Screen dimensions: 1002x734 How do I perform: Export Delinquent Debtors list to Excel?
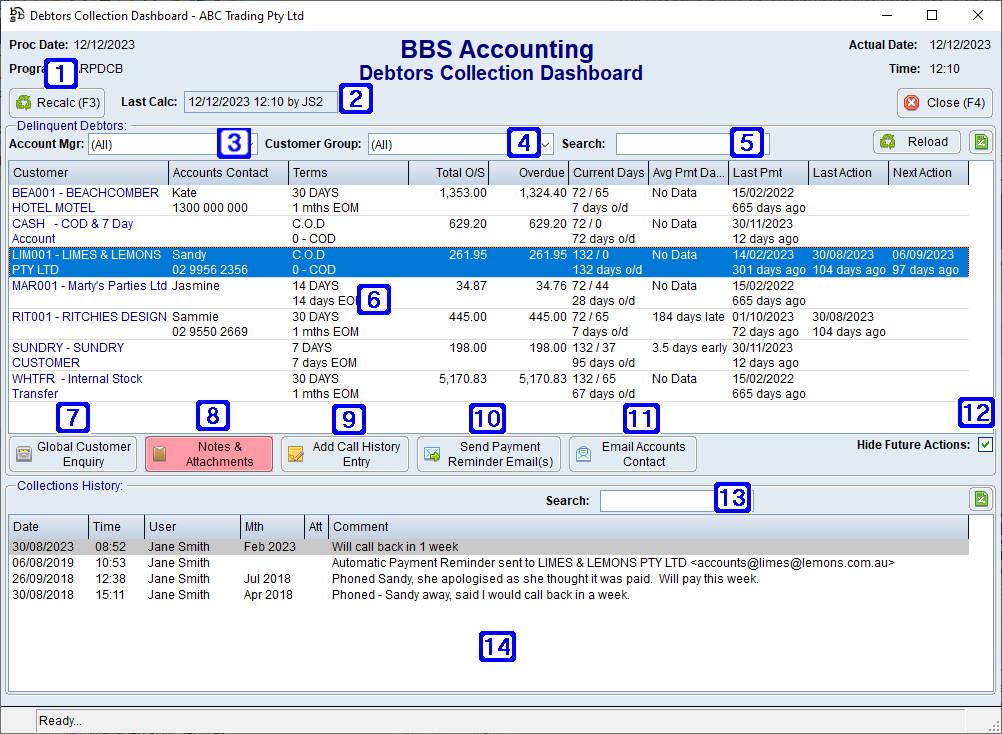pos(981,141)
